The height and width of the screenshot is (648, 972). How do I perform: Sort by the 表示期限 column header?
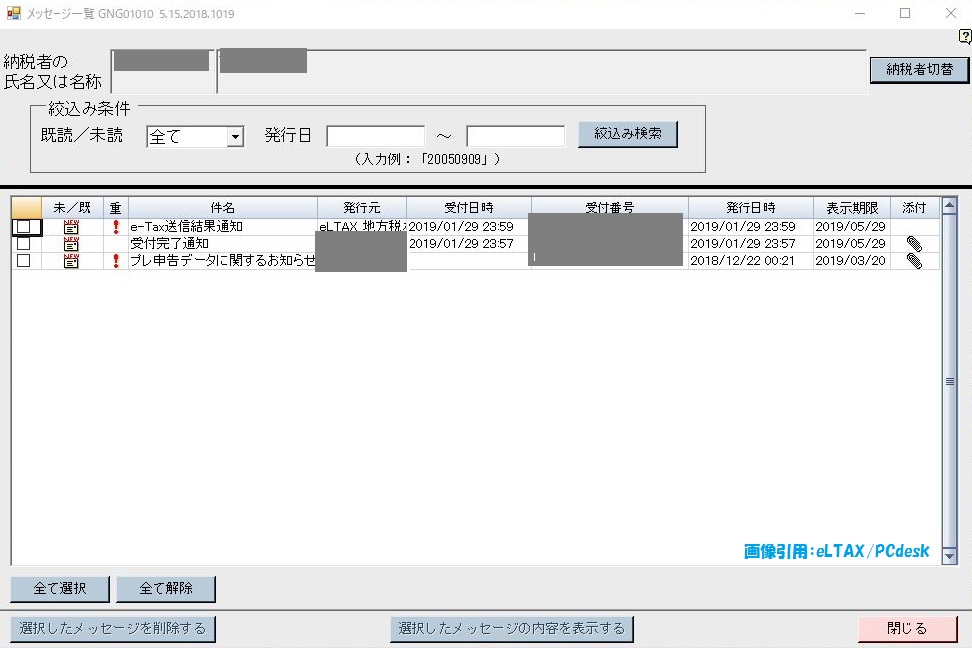point(852,208)
